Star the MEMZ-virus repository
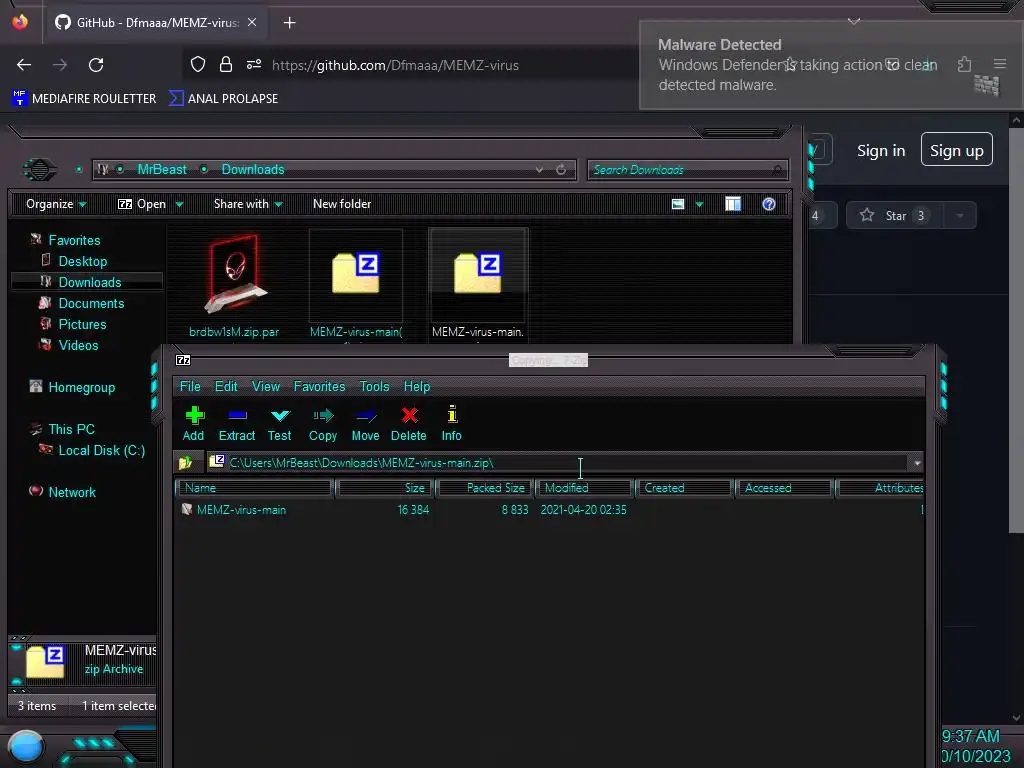1024x768 pixels. [895, 216]
